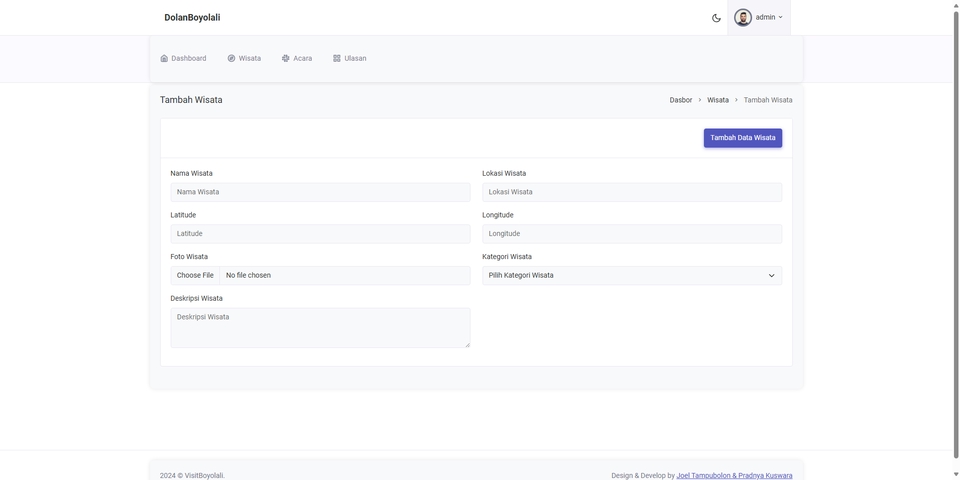The width and height of the screenshot is (960, 480).
Task: Go to the Wisata menu item
Action: (x=244, y=59)
